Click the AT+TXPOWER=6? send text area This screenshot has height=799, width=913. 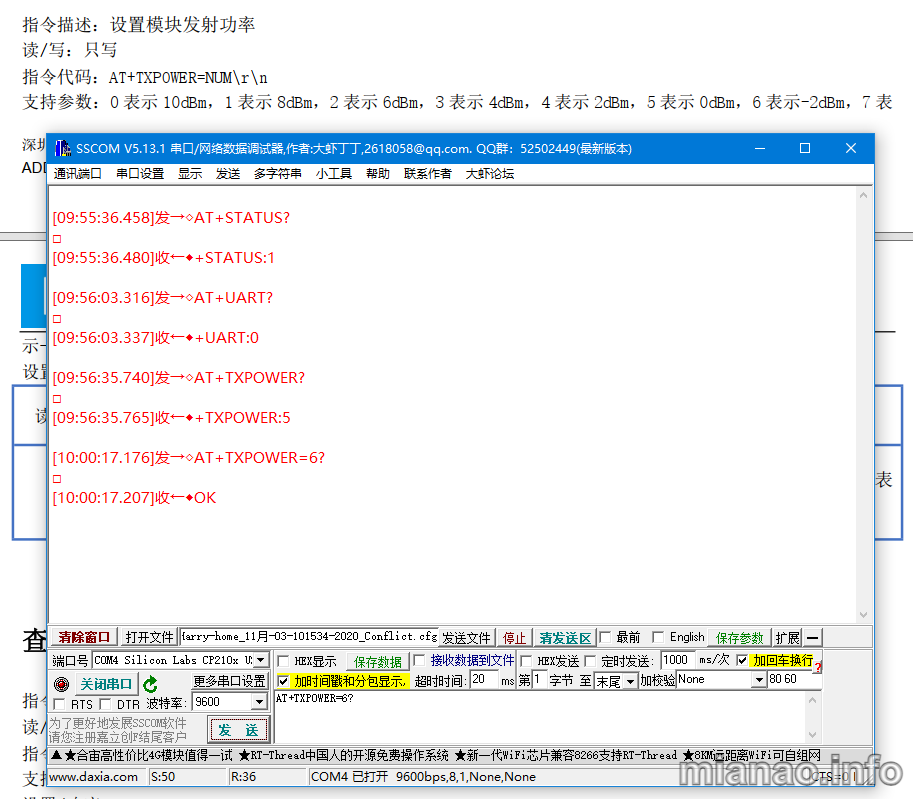pyautogui.click(x=540, y=717)
